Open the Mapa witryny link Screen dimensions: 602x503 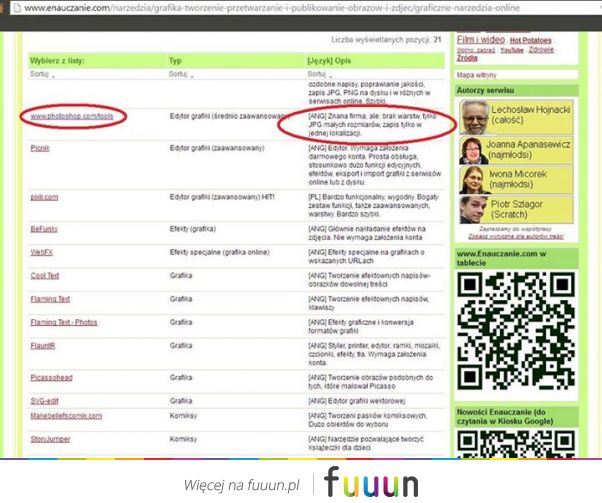476,75
